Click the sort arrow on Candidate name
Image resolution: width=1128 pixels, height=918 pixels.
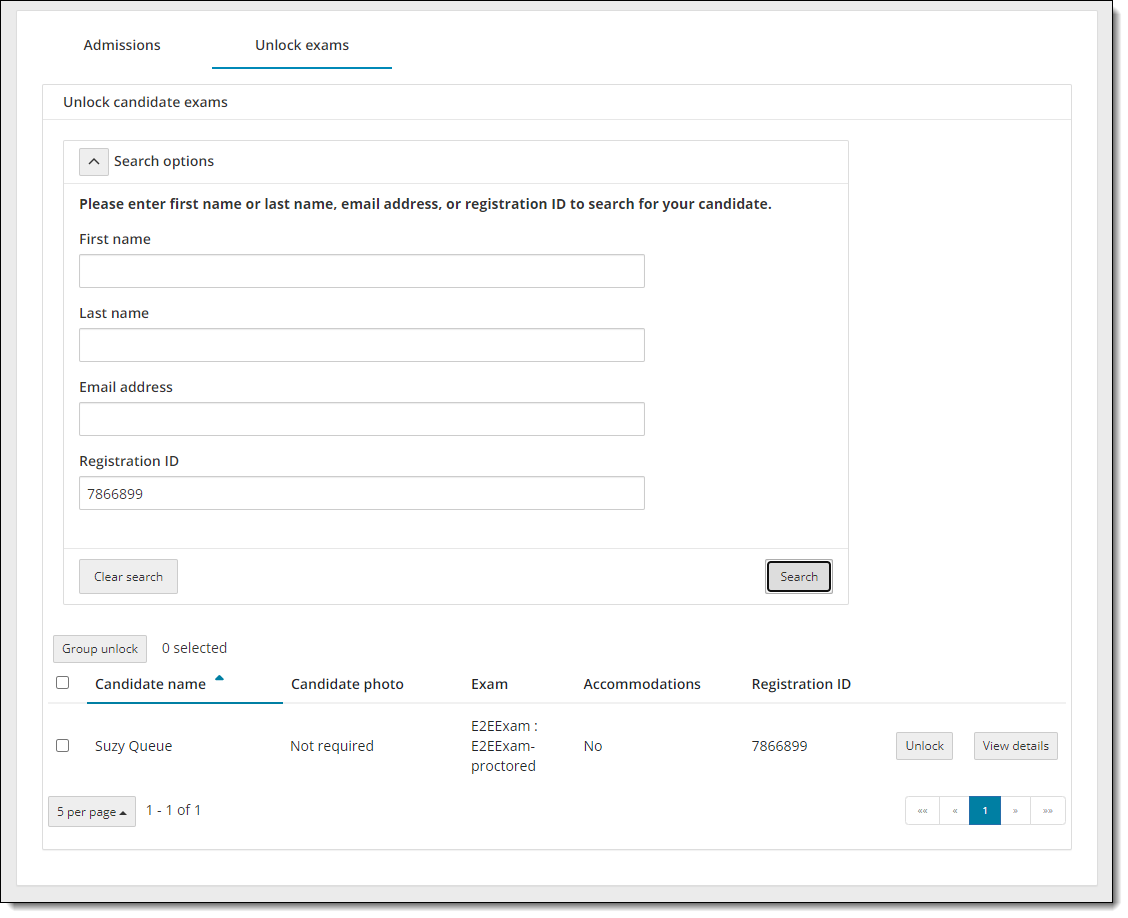(219, 679)
